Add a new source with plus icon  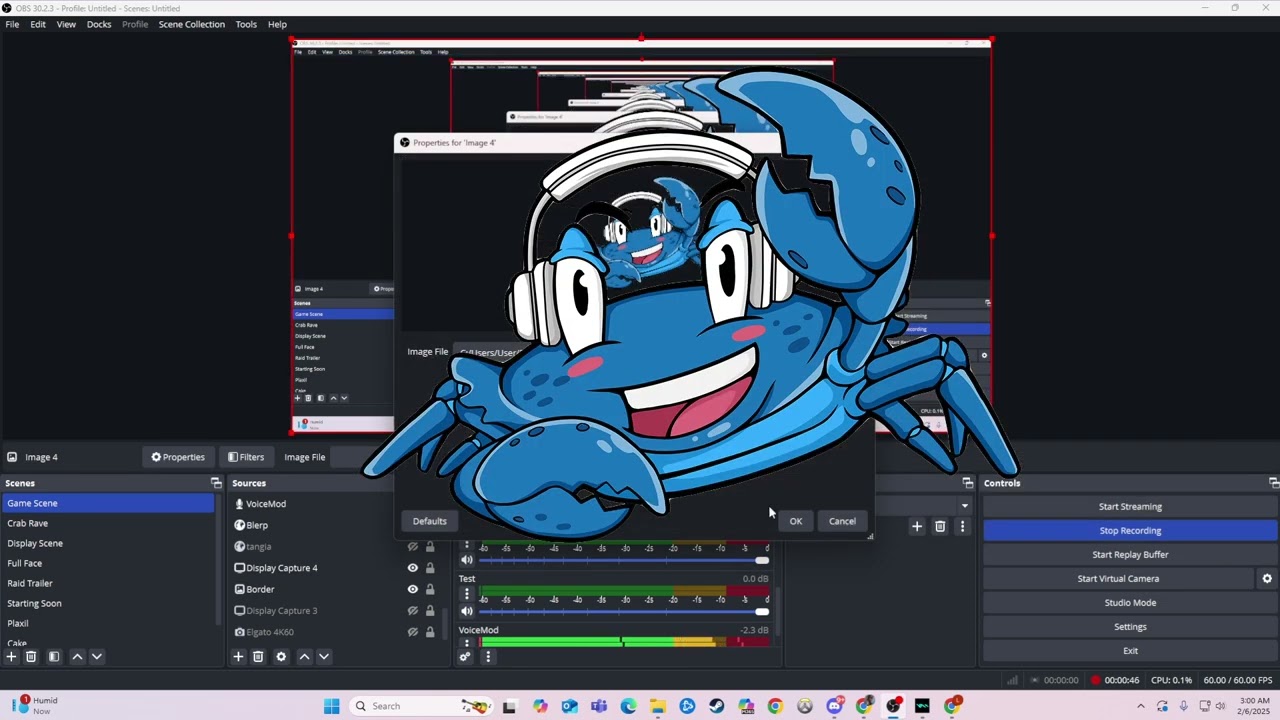tap(238, 657)
